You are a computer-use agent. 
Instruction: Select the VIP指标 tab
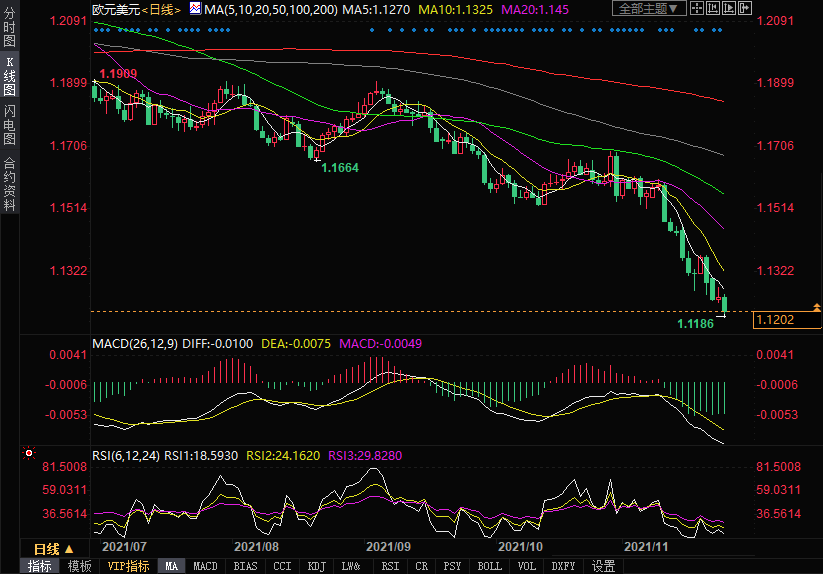[128, 566]
